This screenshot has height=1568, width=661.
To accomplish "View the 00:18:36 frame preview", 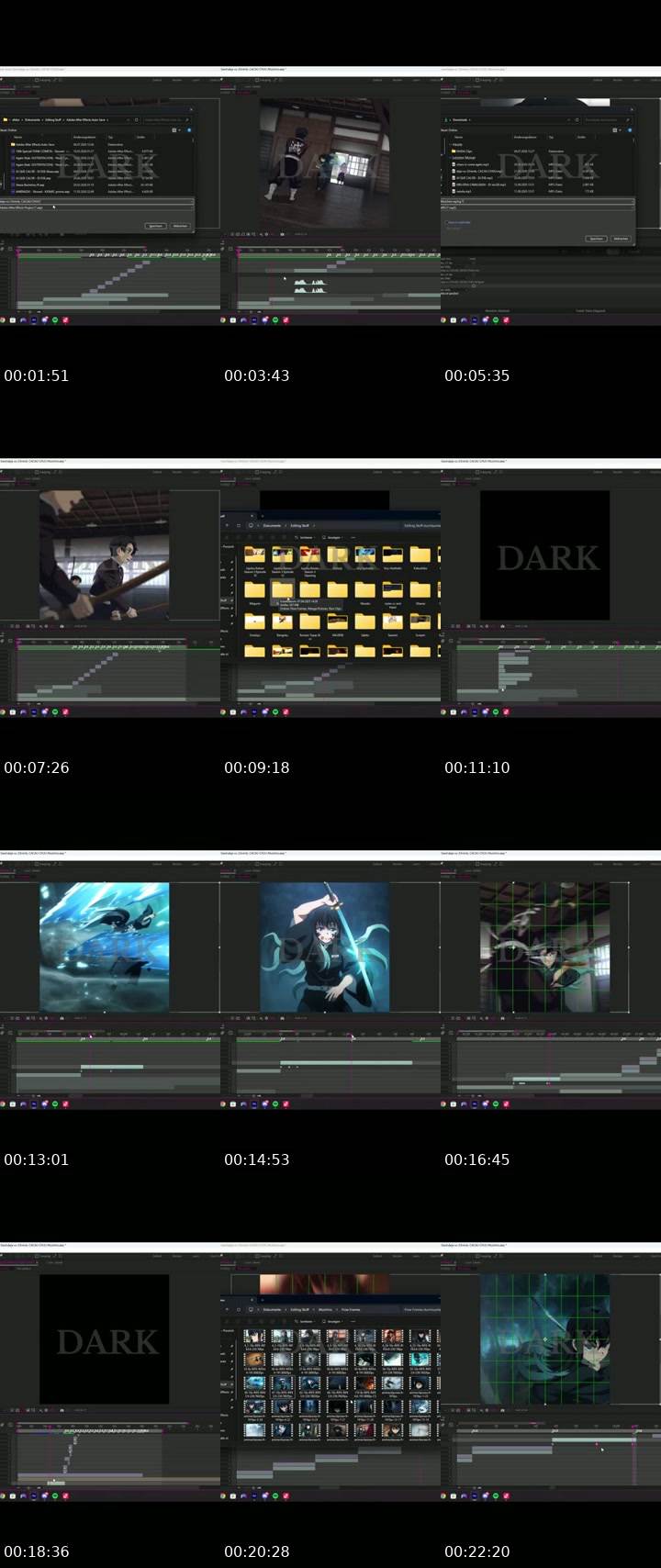I will [110, 1372].
